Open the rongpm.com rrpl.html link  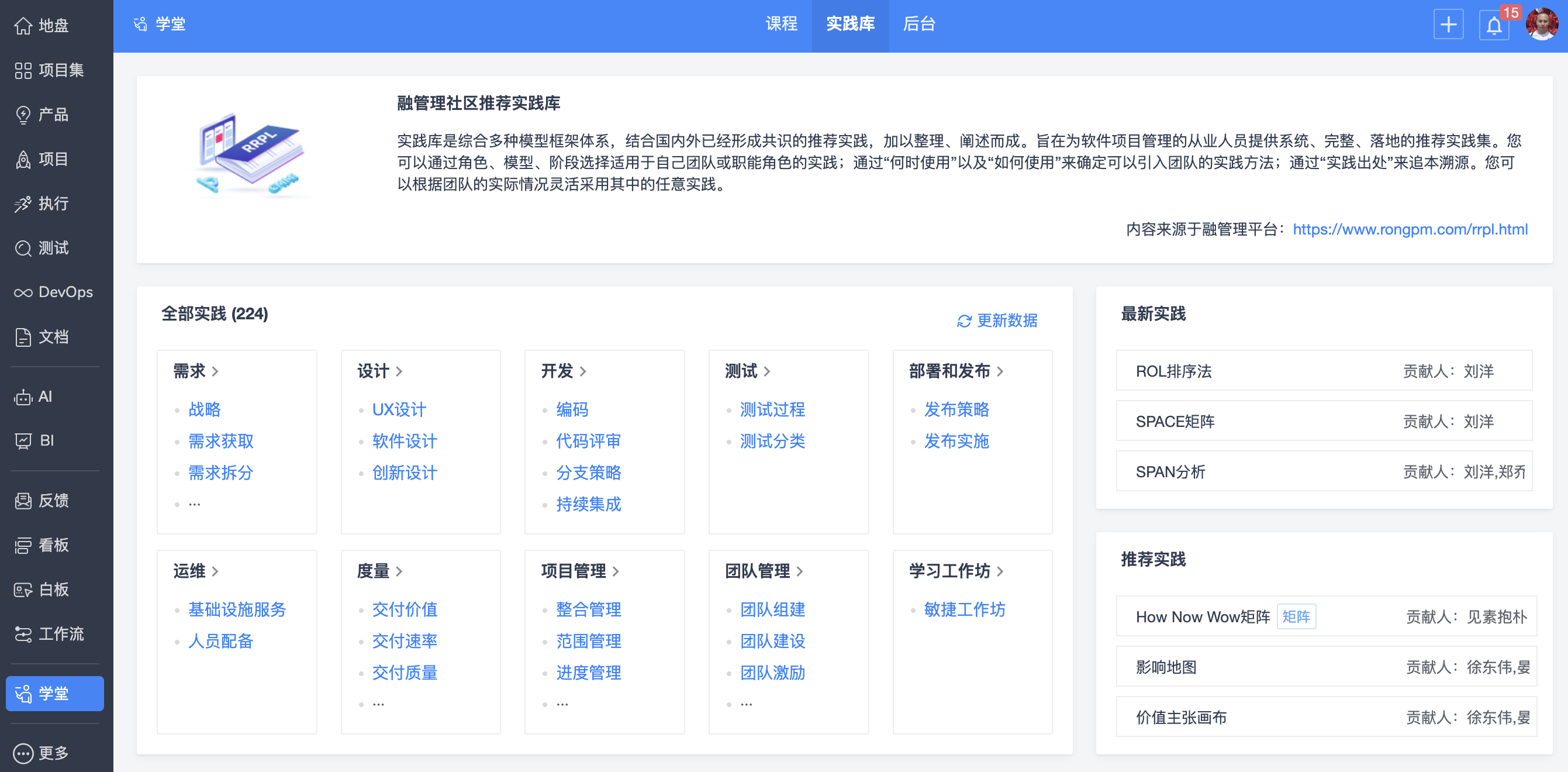[x=1410, y=229]
